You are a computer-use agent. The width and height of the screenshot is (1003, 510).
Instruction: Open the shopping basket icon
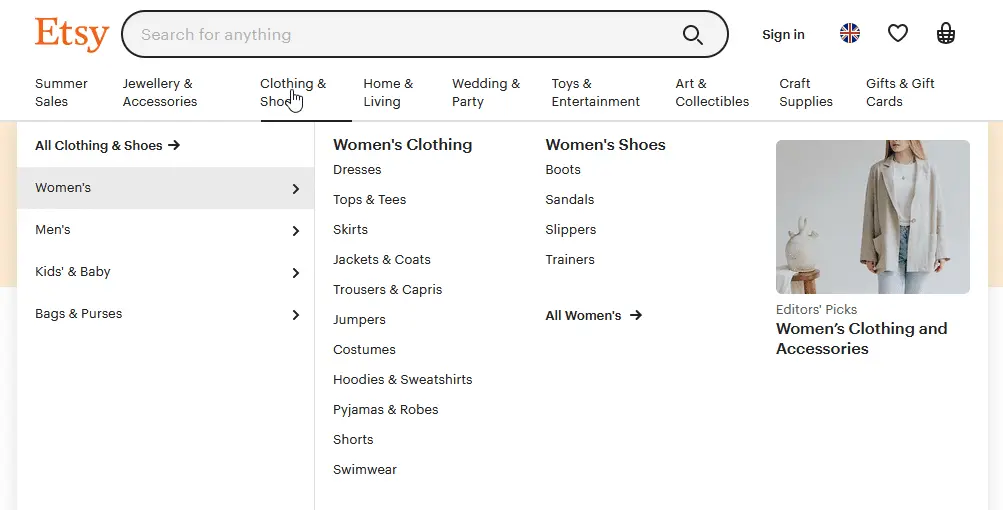946,34
